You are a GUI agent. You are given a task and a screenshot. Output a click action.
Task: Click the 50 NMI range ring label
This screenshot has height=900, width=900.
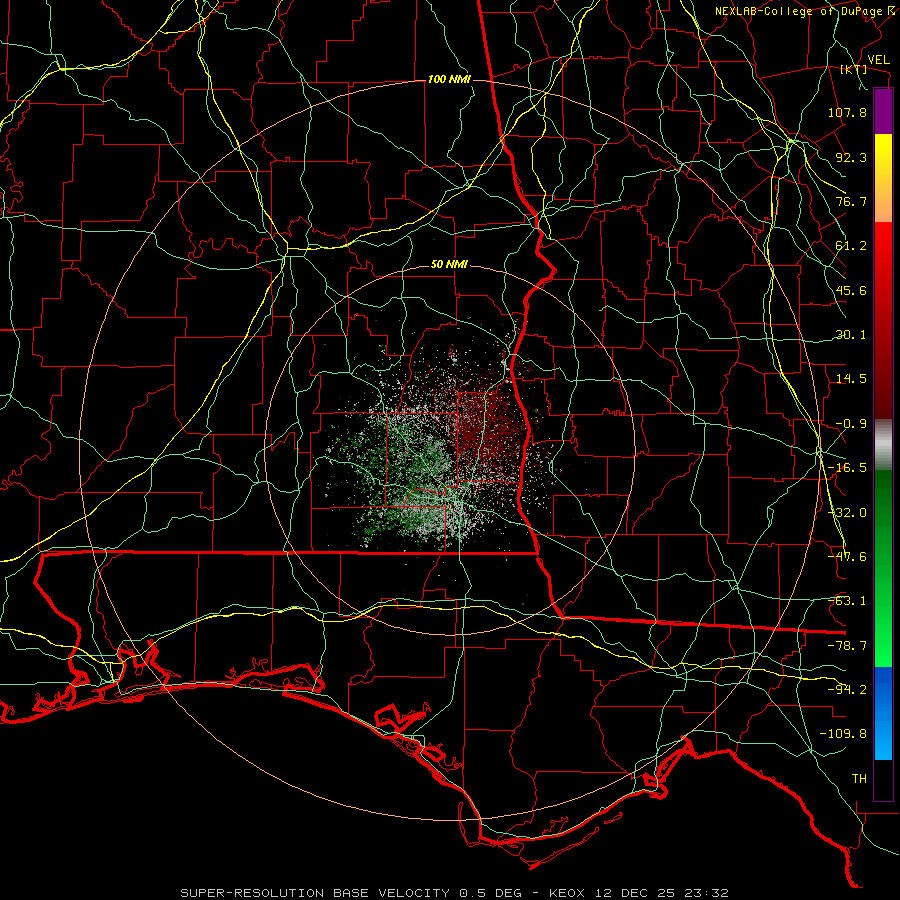click(449, 265)
